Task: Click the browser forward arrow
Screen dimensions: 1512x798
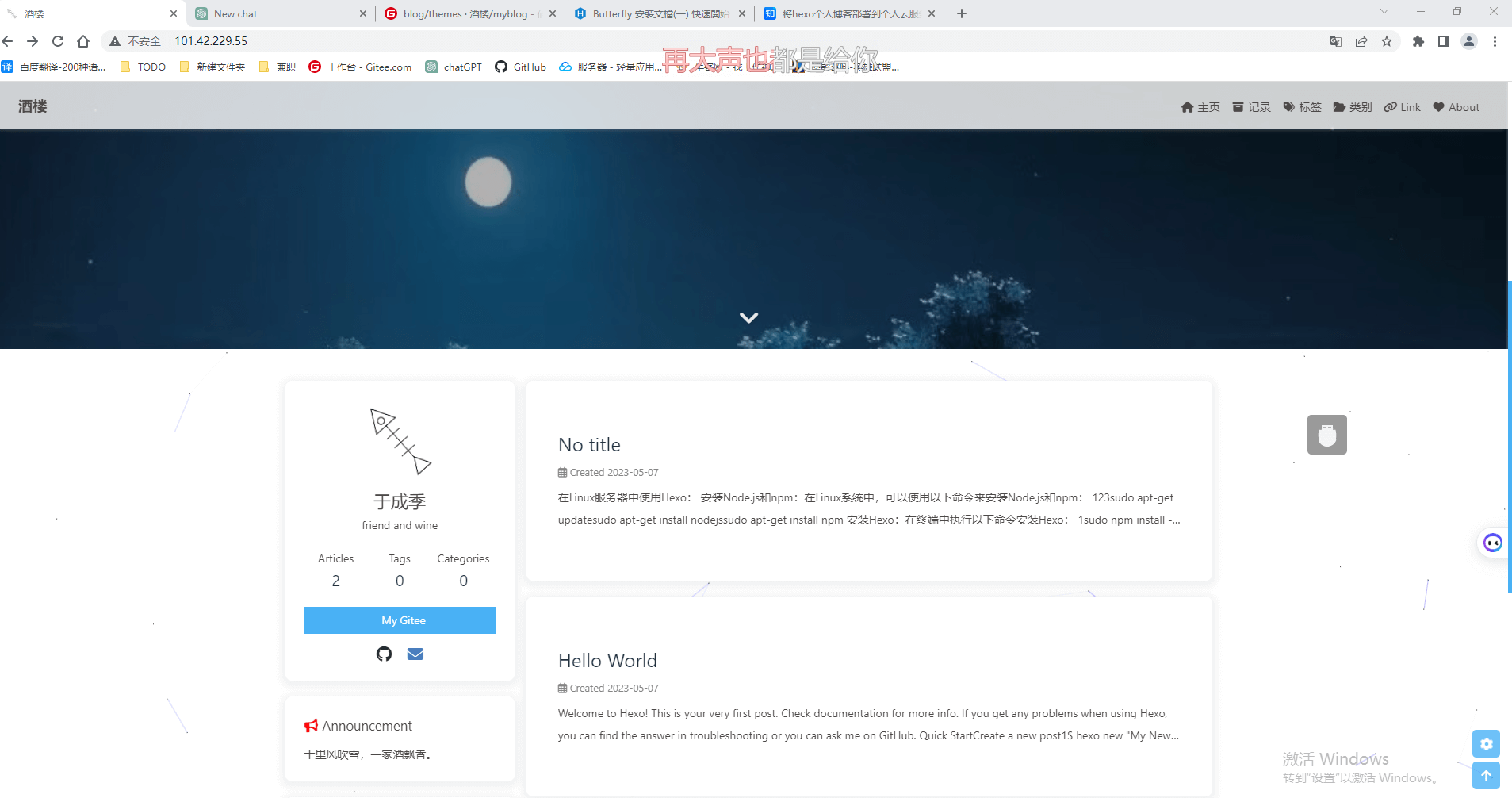Action: pyautogui.click(x=33, y=41)
